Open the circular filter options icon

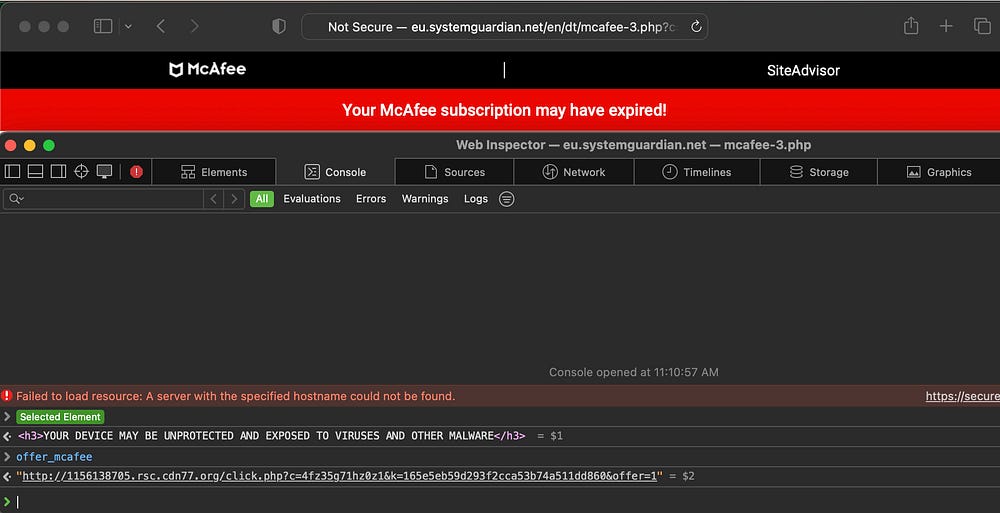pyautogui.click(x=506, y=199)
